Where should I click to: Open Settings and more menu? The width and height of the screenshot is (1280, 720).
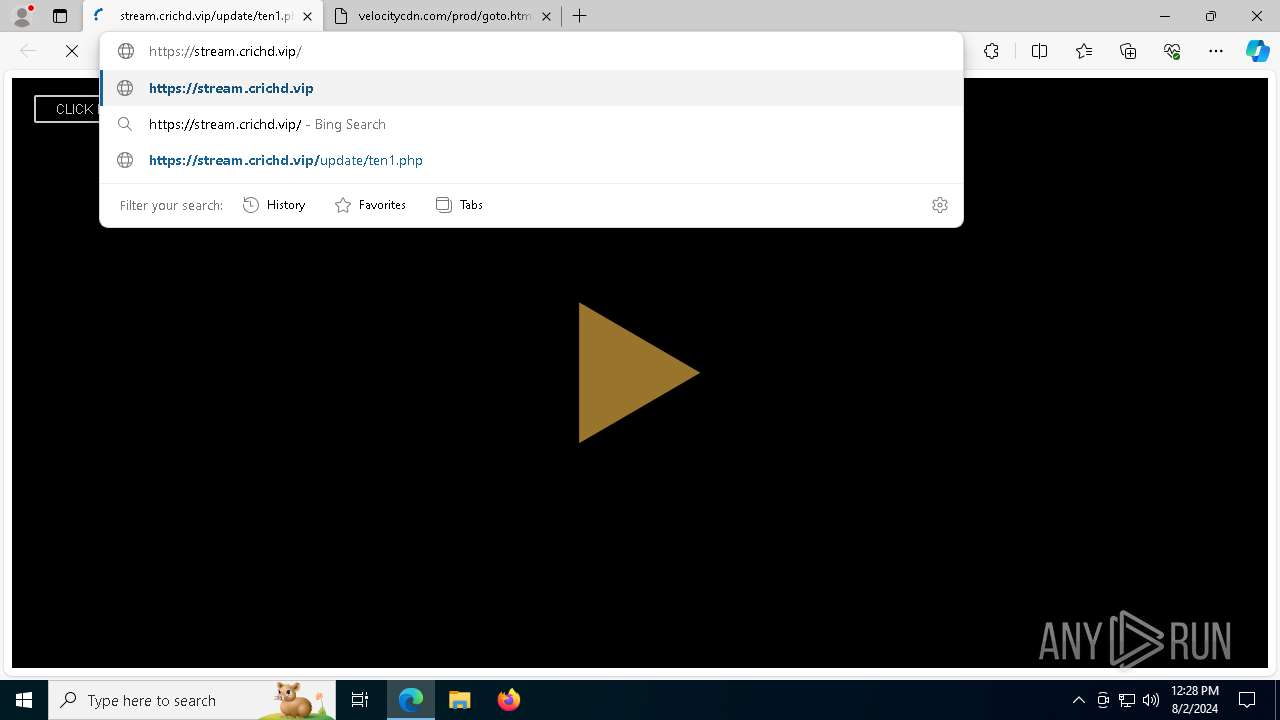(1216, 51)
